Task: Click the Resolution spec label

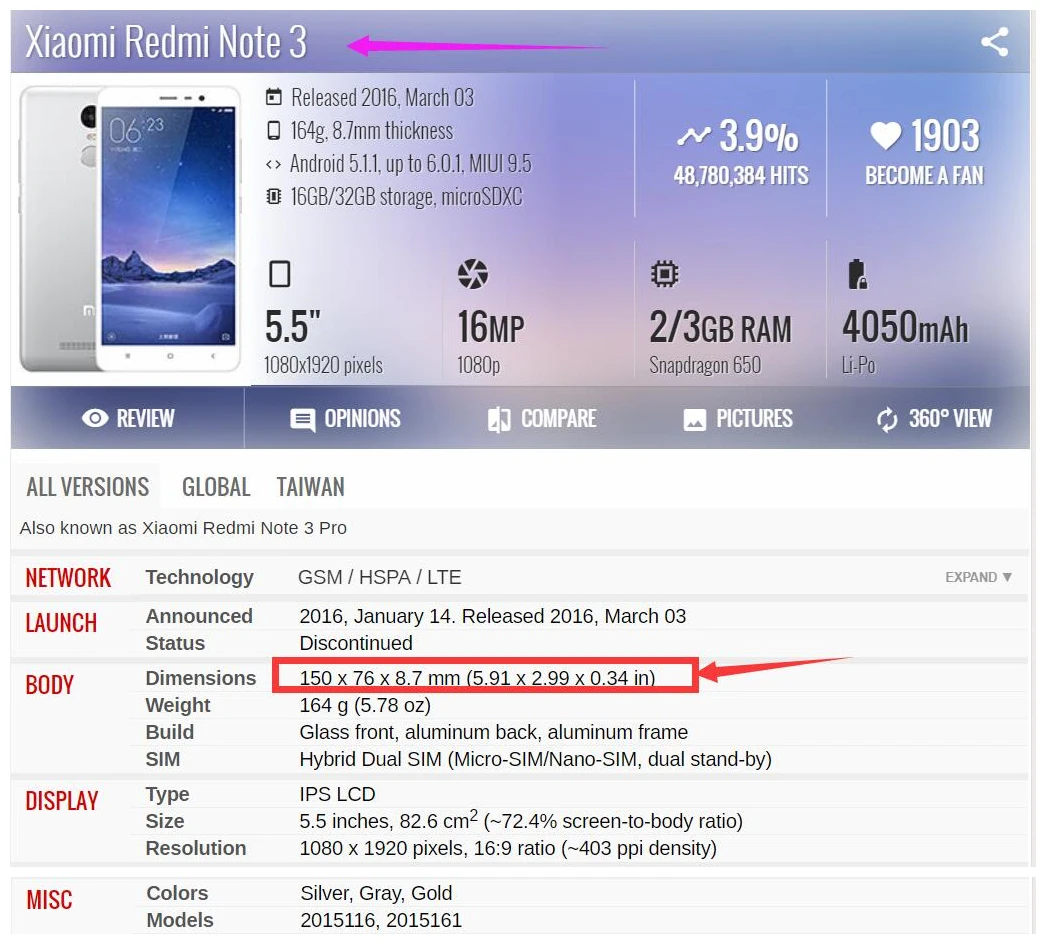Action: click(x=195, y=848)
